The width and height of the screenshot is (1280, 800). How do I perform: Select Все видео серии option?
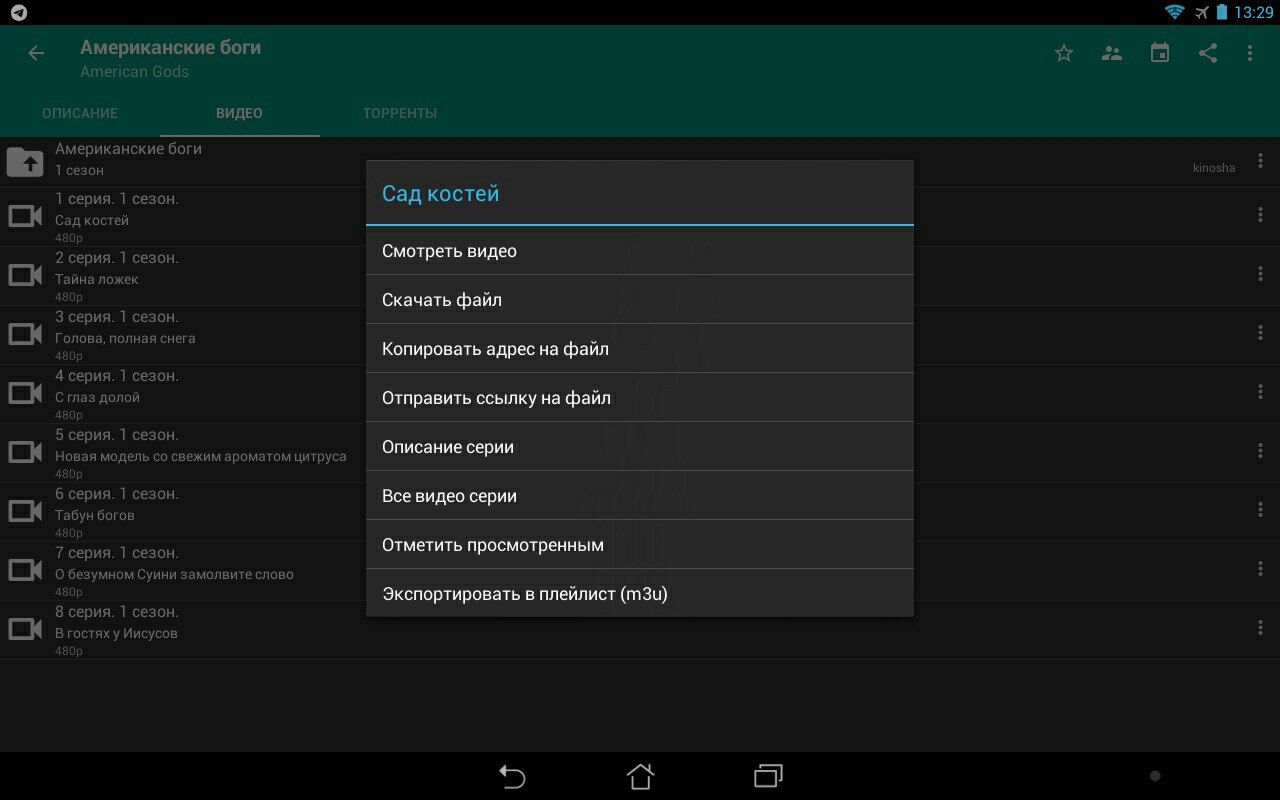[640, 496]
